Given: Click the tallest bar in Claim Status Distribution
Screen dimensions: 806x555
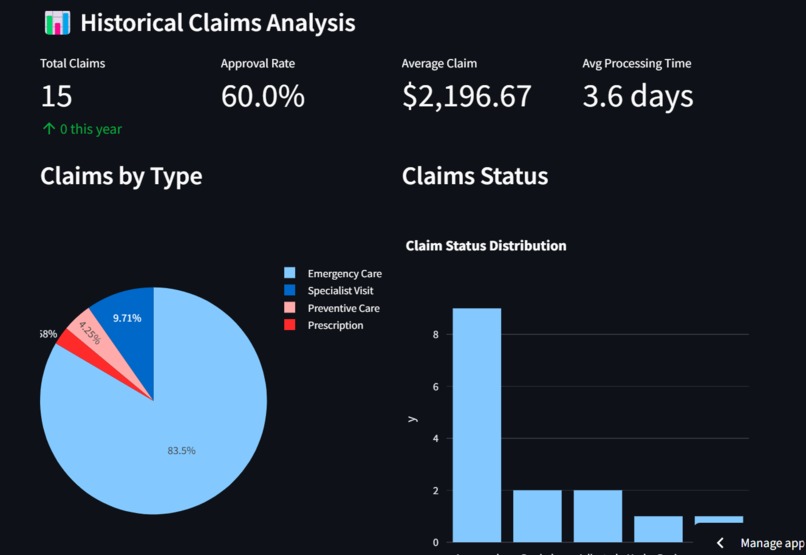Looking at the screenshot, I should click(x=477, y=425).
